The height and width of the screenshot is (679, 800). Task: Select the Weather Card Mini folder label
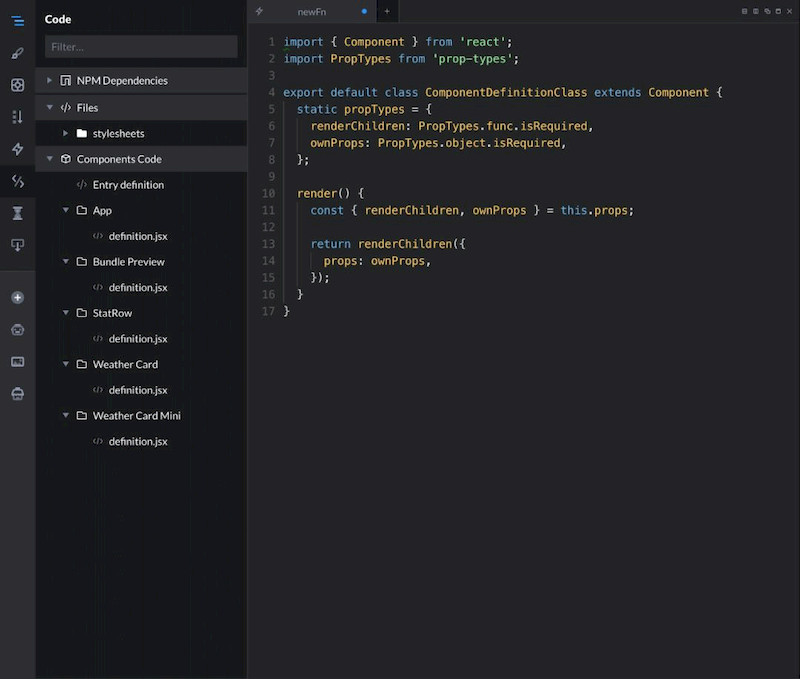pyautogui.click(x=137, y=416)
